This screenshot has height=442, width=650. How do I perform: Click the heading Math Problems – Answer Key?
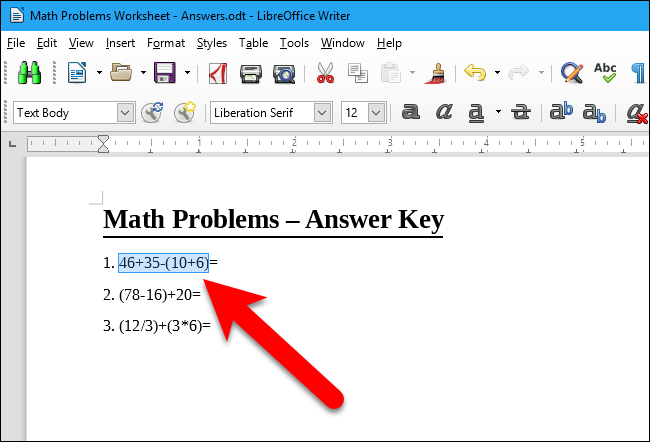pos(273,220)
